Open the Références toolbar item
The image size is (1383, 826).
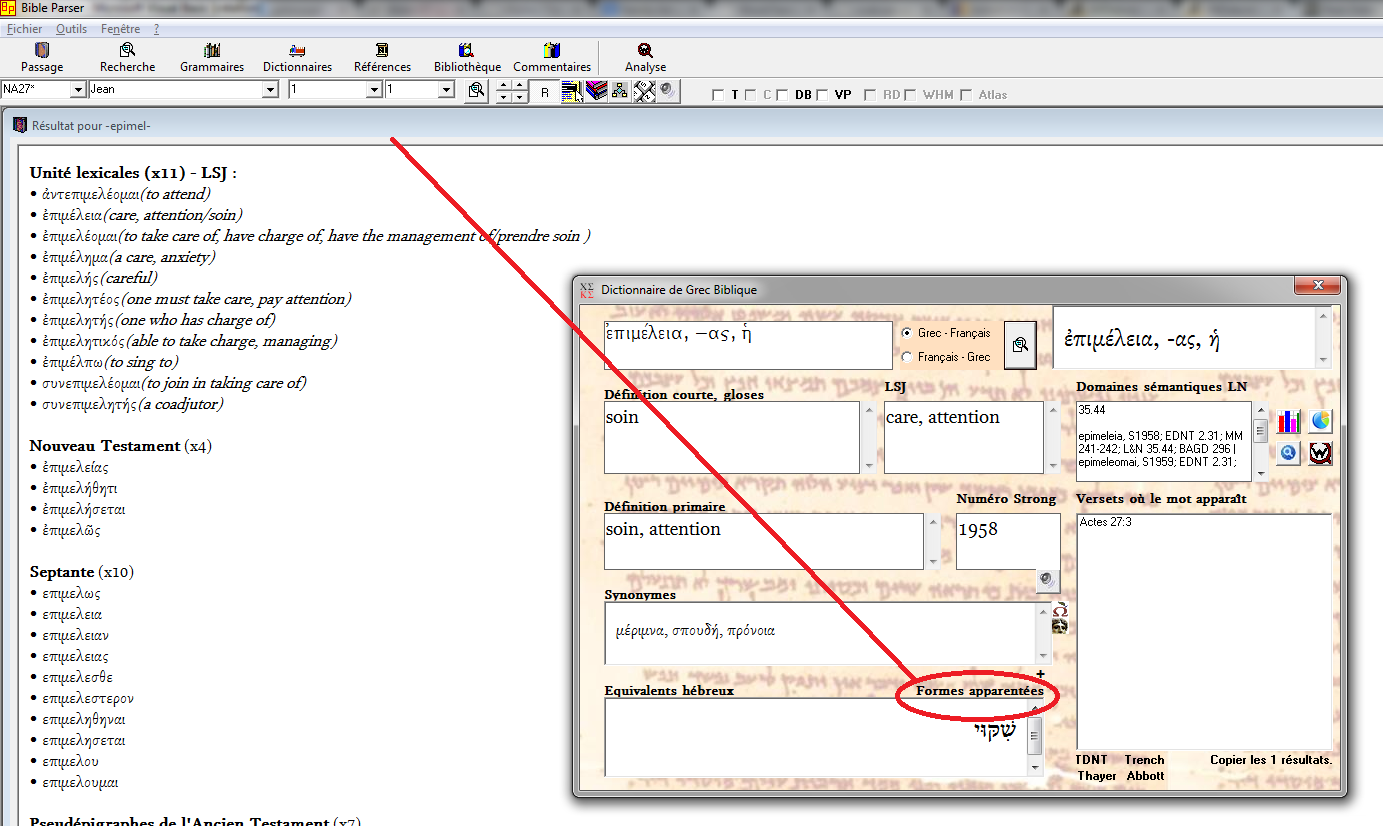click(382, 58)
